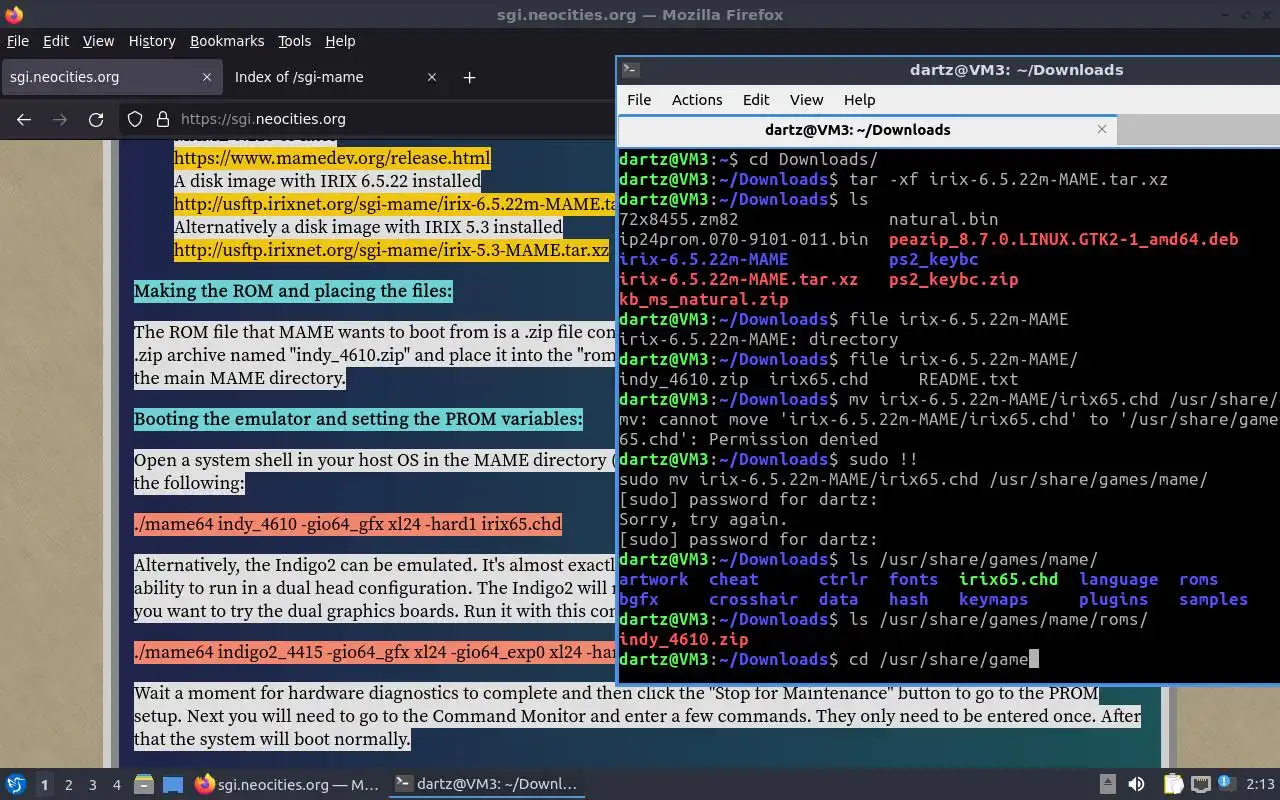
Task: Click the 'Making the ROM and placing the files:' heading
Action: click(293, 291)
